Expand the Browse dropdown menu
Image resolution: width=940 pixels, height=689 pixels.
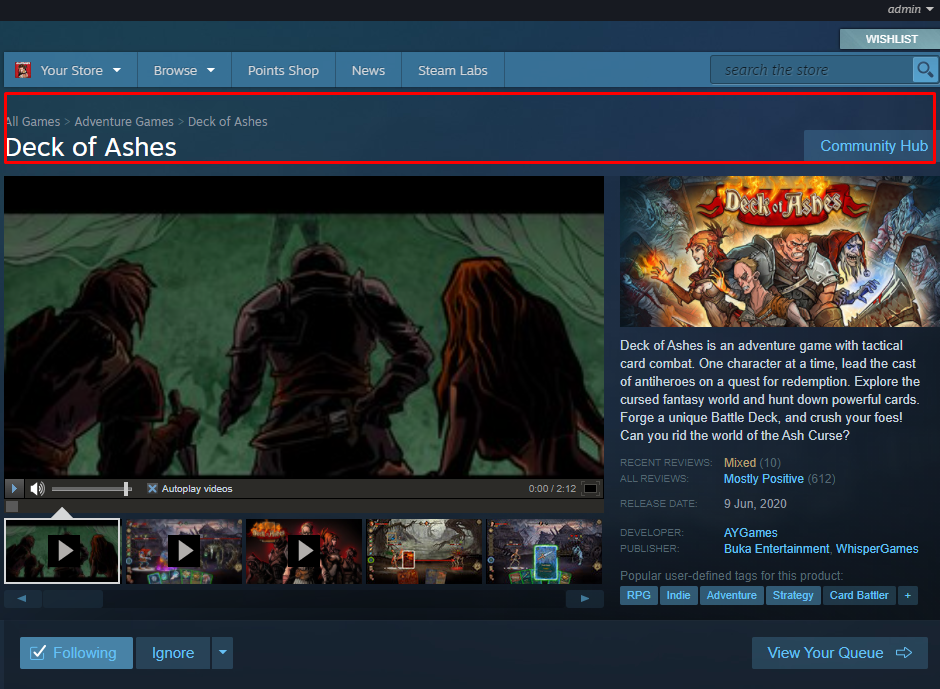pyautogui.click(x=184, y=70)
